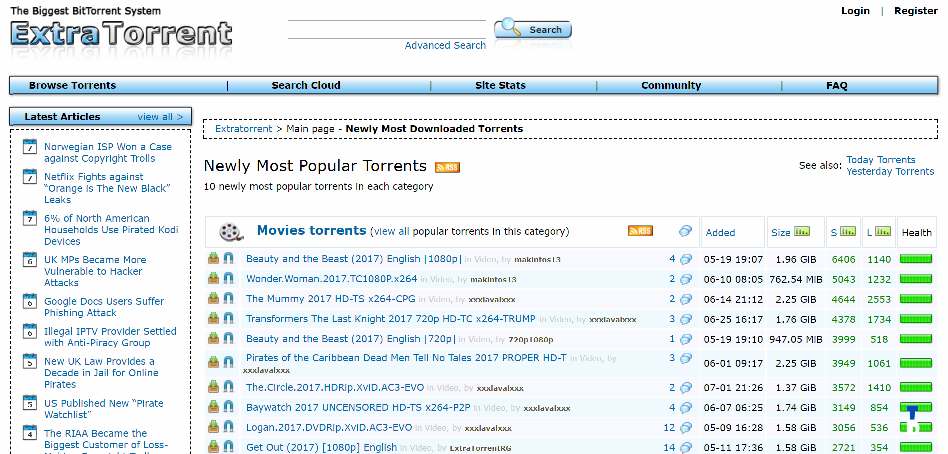Click calendar icon beside Google Docs phishing article
The width and height of the screenshot is (948, 454).
pyautogui.click(x=30, y=301)
